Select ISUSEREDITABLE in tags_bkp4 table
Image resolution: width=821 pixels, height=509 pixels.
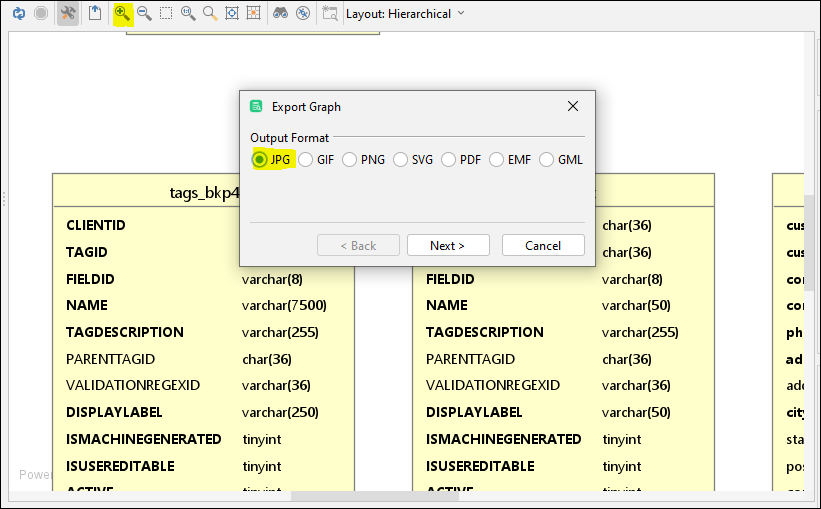pyautogui.click(x=120, y=466)
